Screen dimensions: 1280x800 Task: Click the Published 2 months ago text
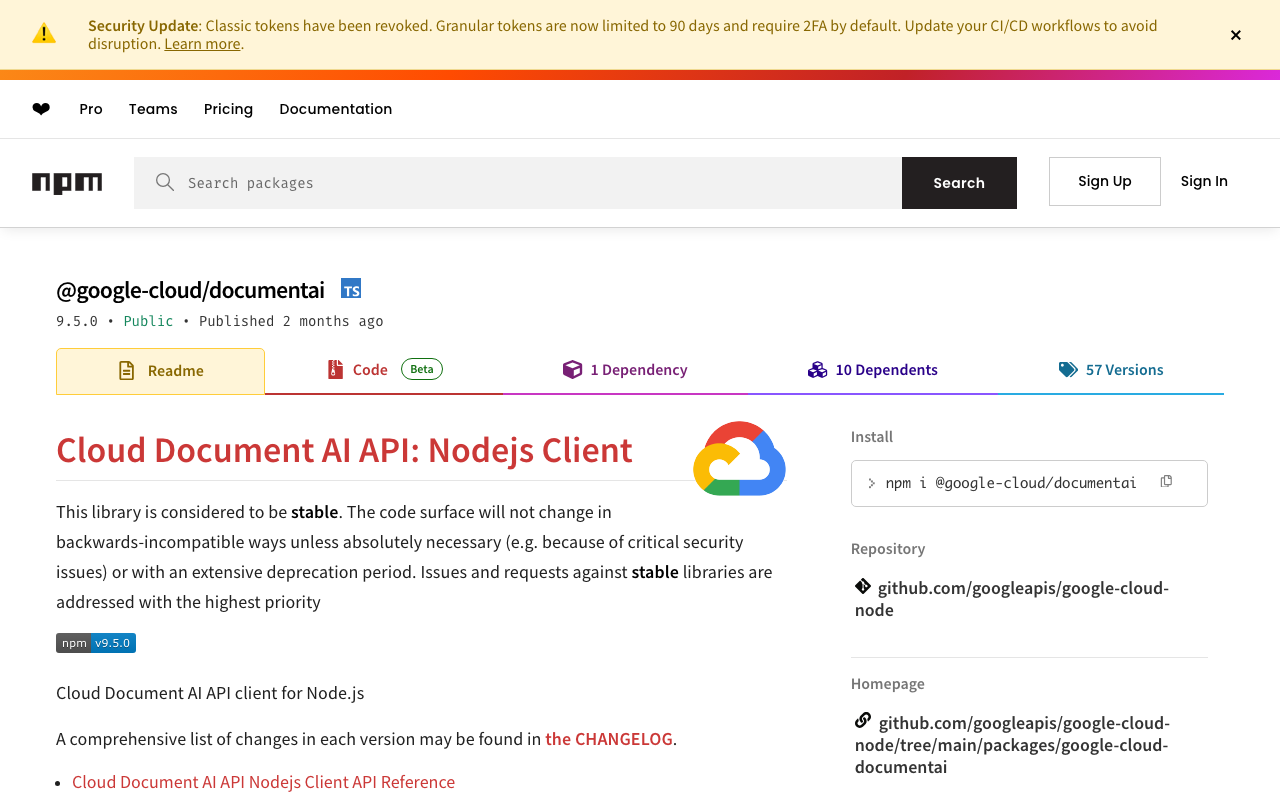(x=291, y=321)
